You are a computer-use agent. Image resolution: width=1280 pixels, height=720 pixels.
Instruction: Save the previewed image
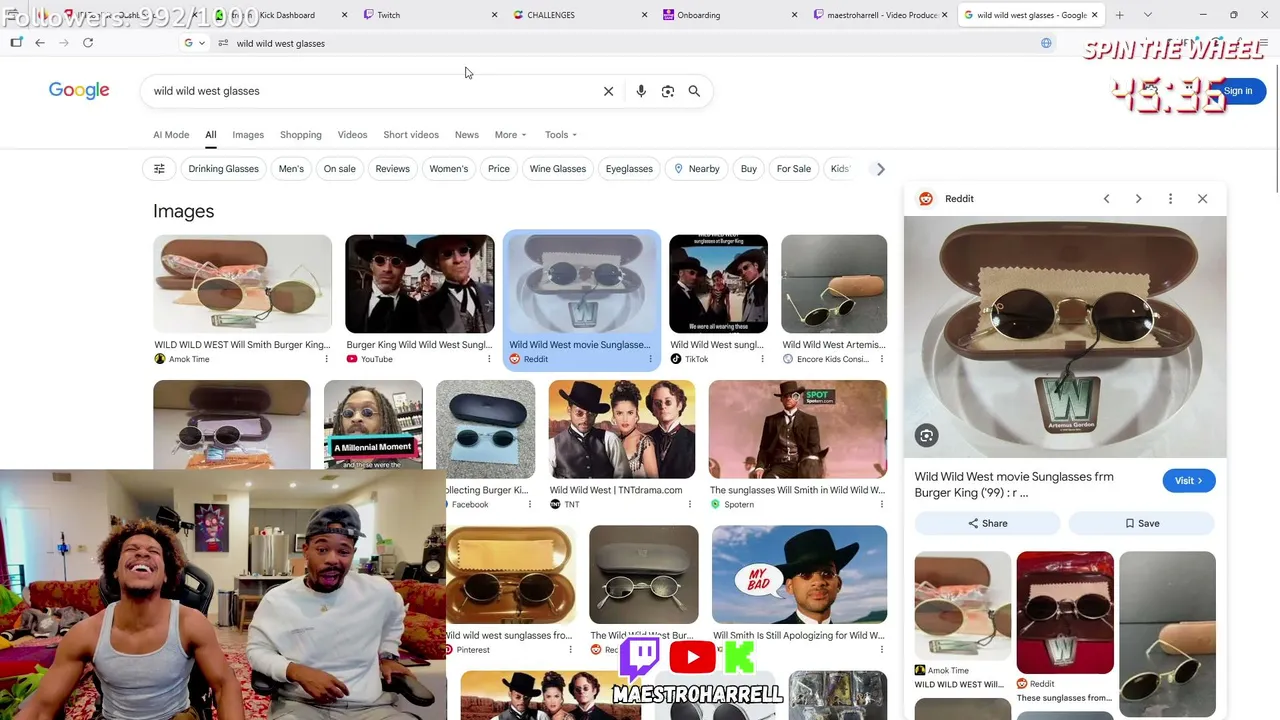[x=1142, y=523]
